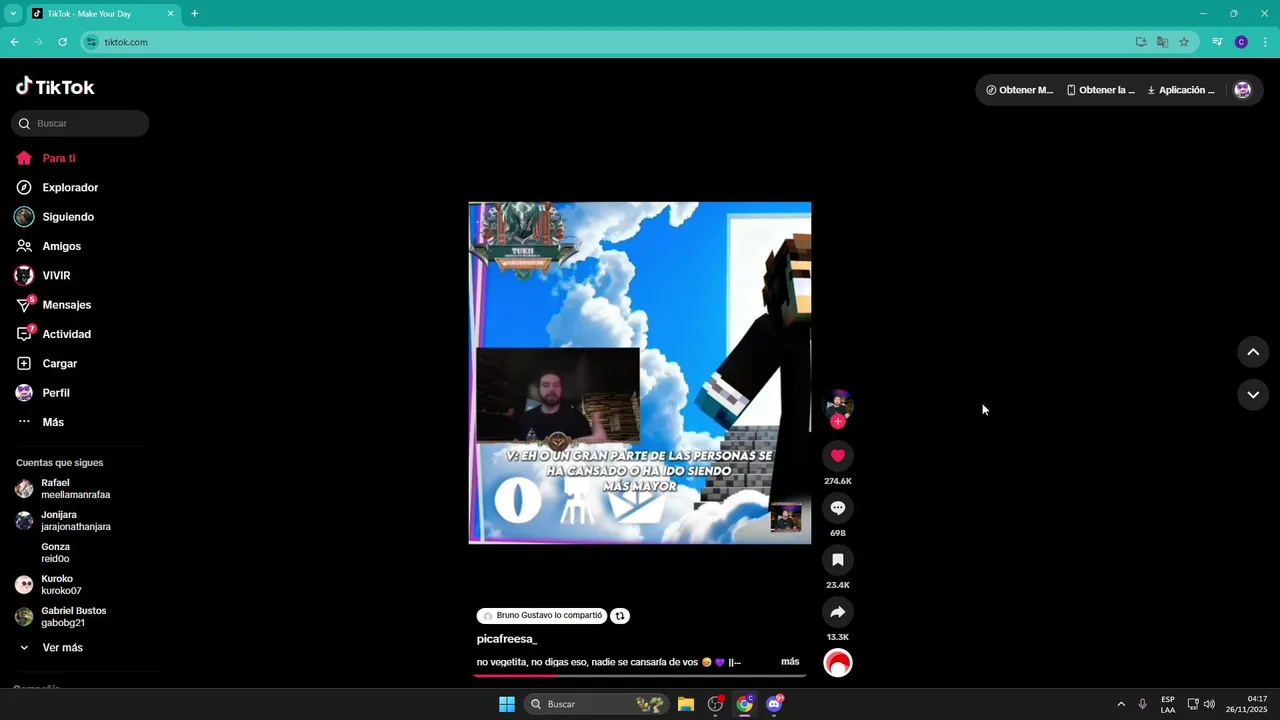Open picafreesa_ username link
This screenshot has width=1280, height=720.
(x=507, y=639)
